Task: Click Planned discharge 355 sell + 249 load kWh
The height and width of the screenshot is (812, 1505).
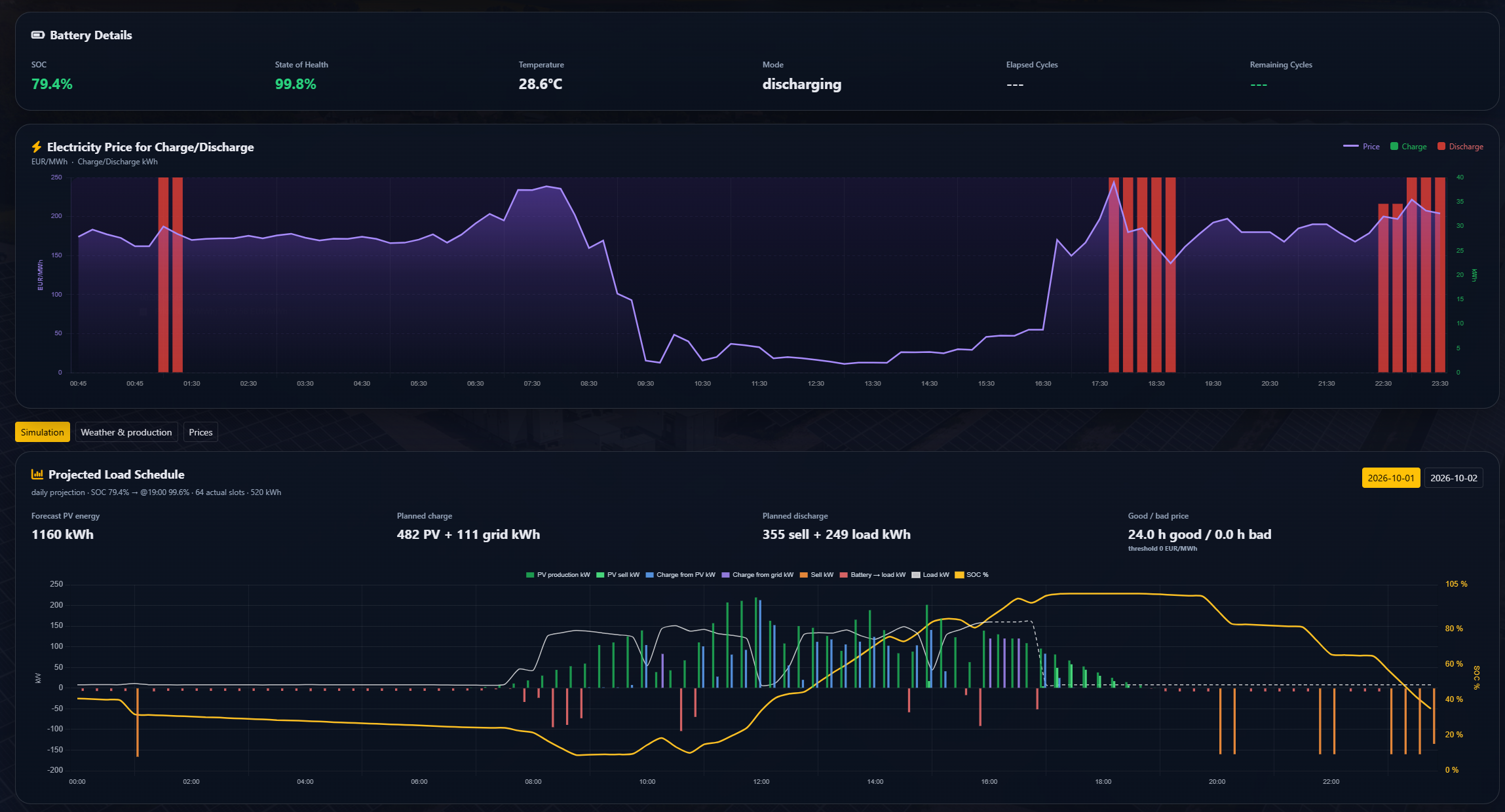Action: 837,534
